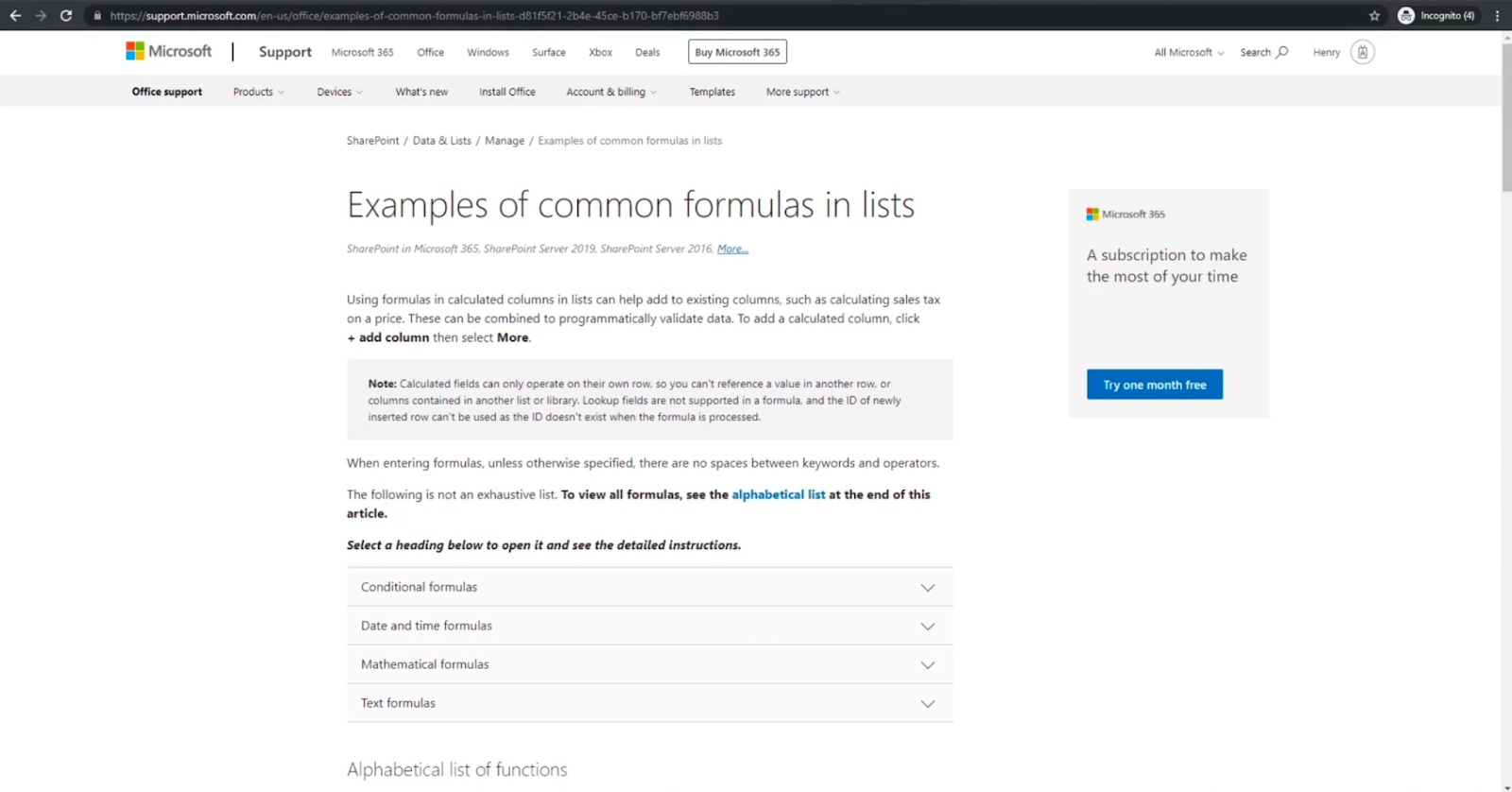
Task: Open the Incognito profile icon
Action: coord(1406,15)
